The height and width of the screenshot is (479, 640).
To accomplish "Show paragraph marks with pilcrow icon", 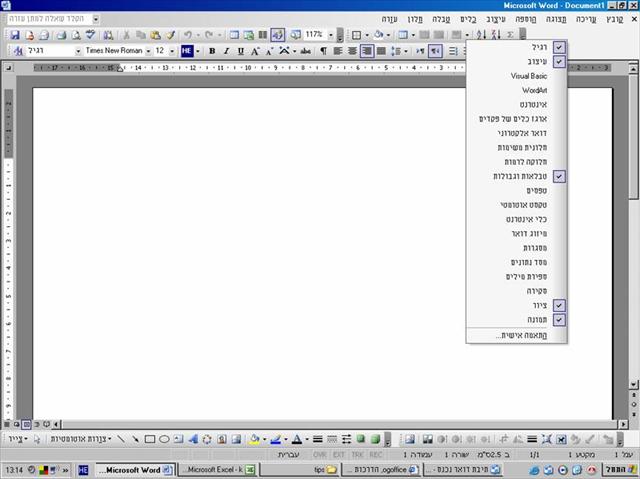I will tap(323, 51).
